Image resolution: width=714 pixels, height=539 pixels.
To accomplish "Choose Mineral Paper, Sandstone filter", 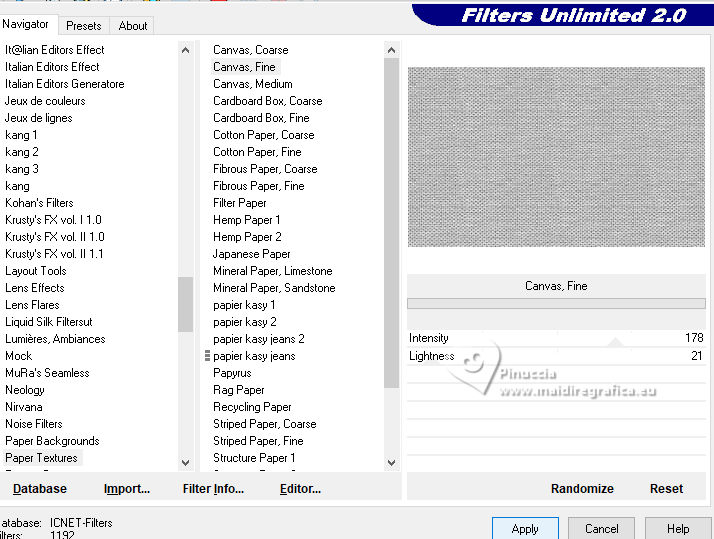I will (274, 288).
